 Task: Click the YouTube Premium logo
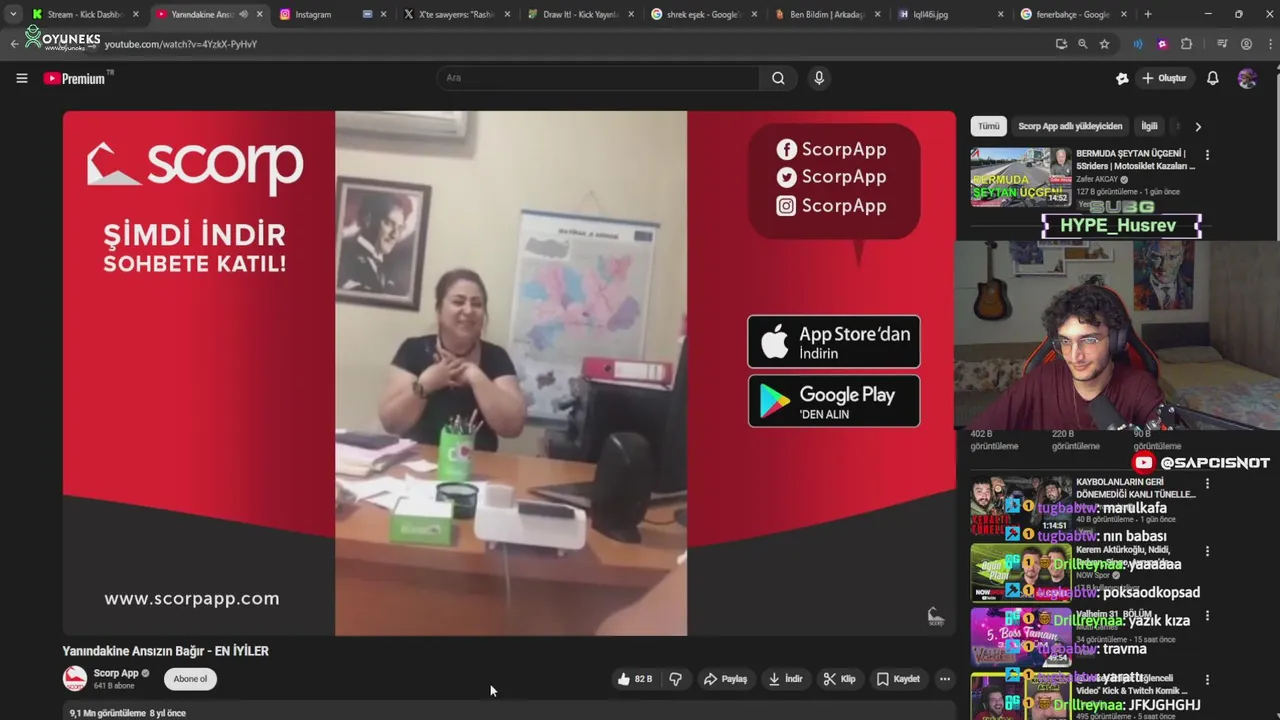[x=77, y=78]
